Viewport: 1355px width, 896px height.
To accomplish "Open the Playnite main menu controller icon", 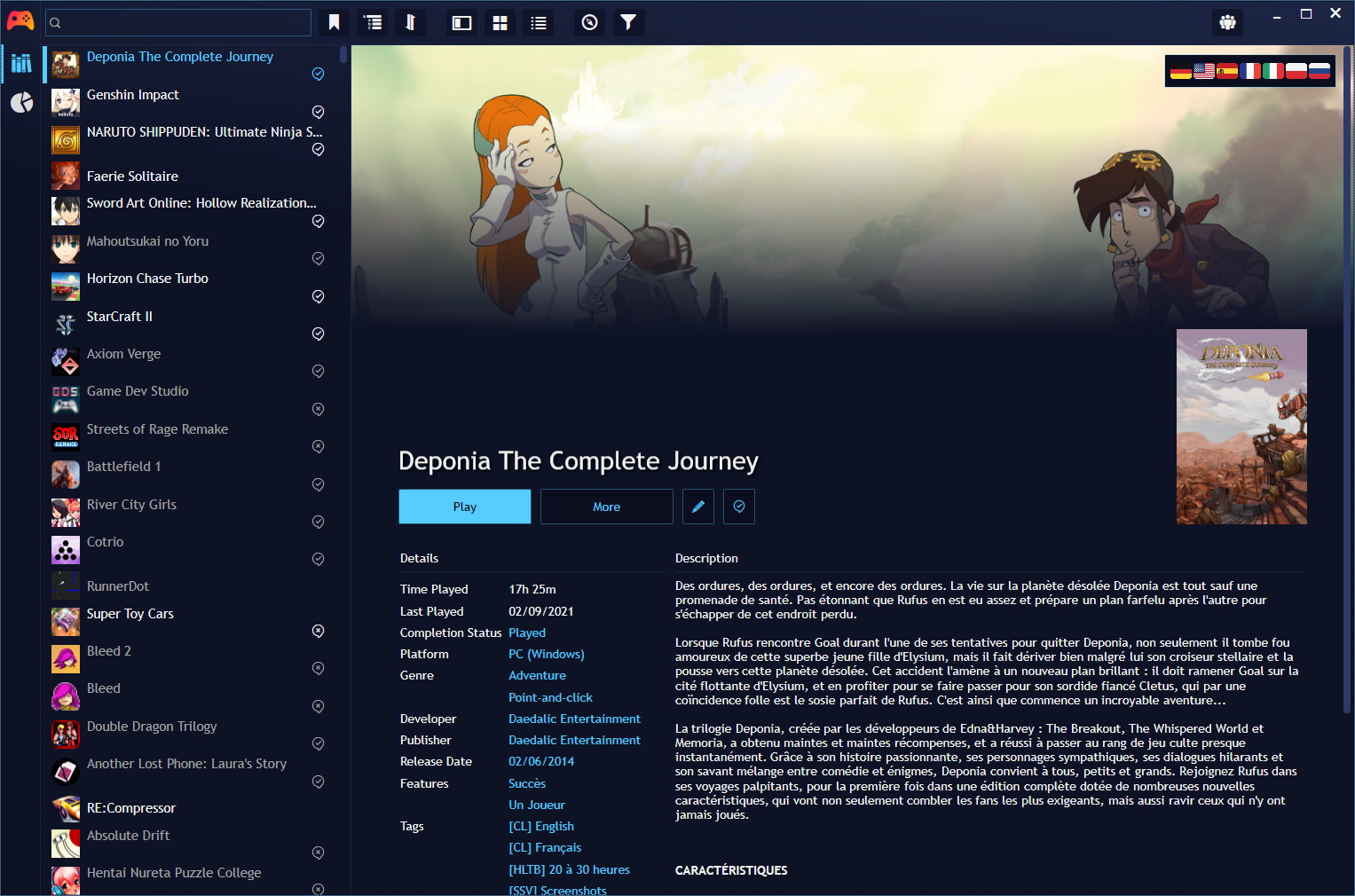I will point(20,20).
